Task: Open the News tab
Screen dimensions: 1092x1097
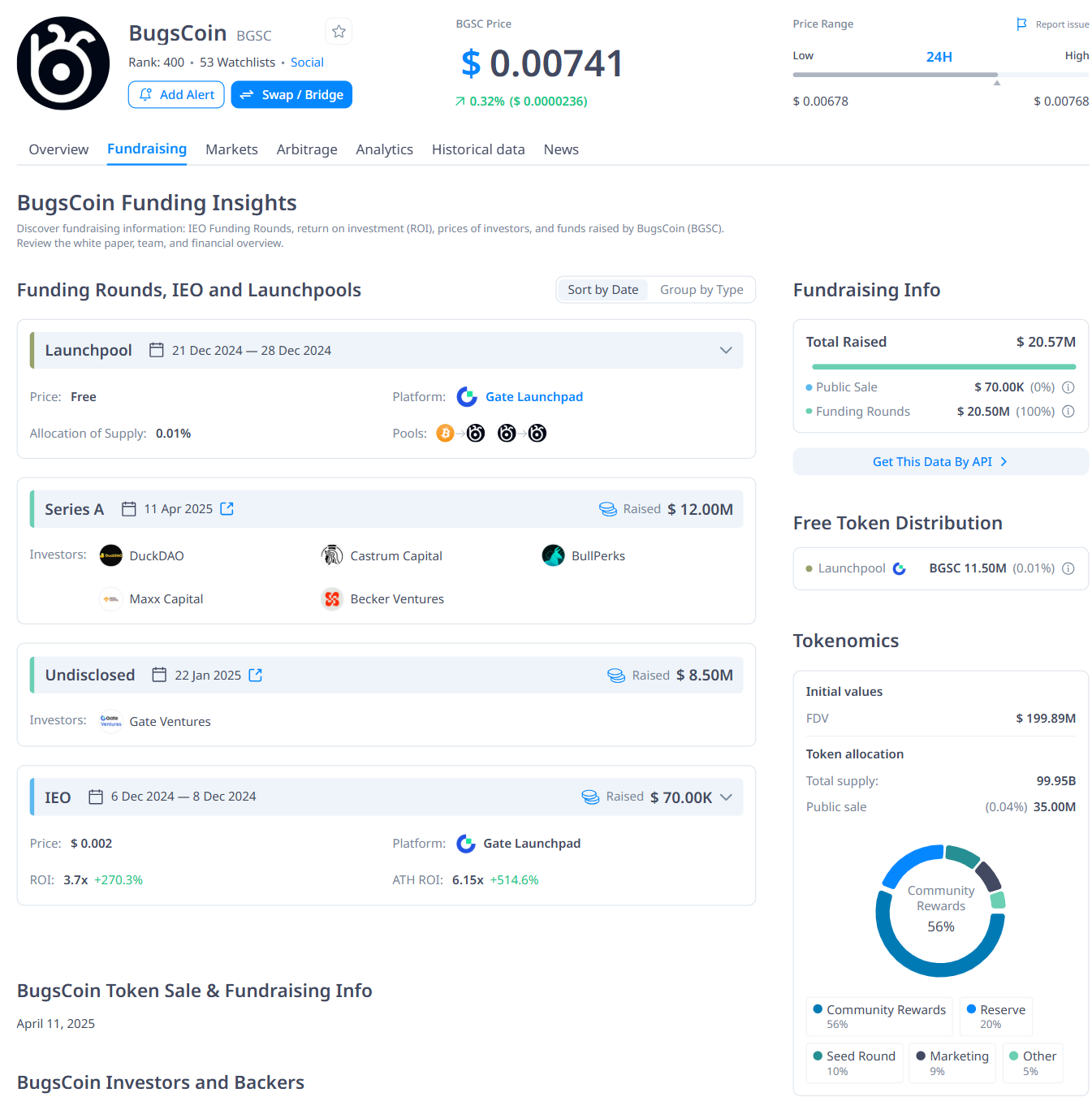Action: pyautogui.click(x=561, y=149)
